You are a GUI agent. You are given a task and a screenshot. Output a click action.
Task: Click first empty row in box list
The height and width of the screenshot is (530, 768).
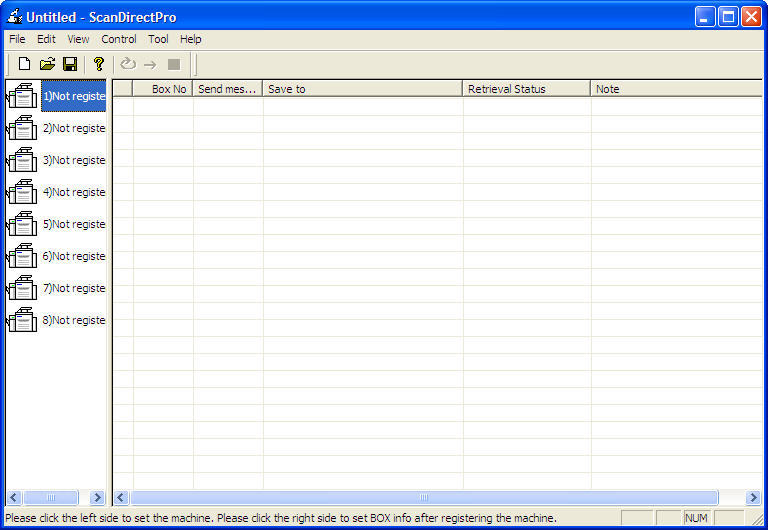tap(400, 106)
